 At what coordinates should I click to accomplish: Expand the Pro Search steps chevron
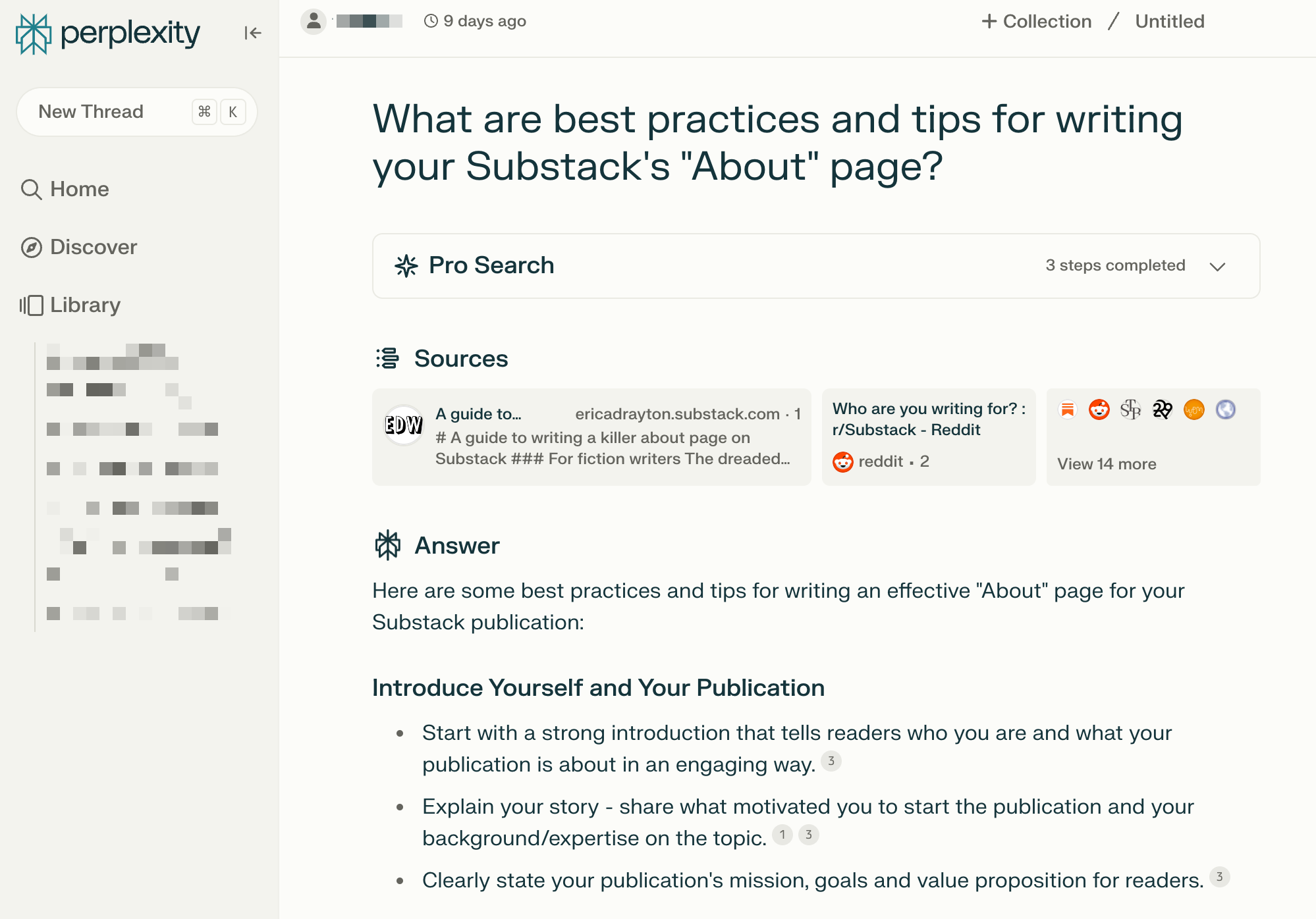(1217, 267)
